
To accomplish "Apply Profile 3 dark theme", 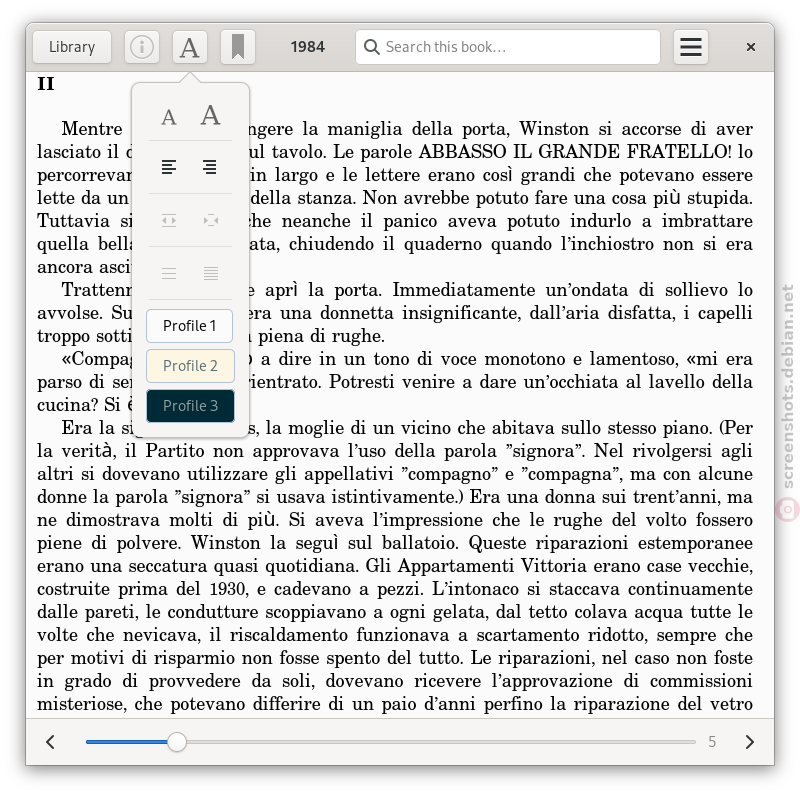I will [x=190, y=406].
